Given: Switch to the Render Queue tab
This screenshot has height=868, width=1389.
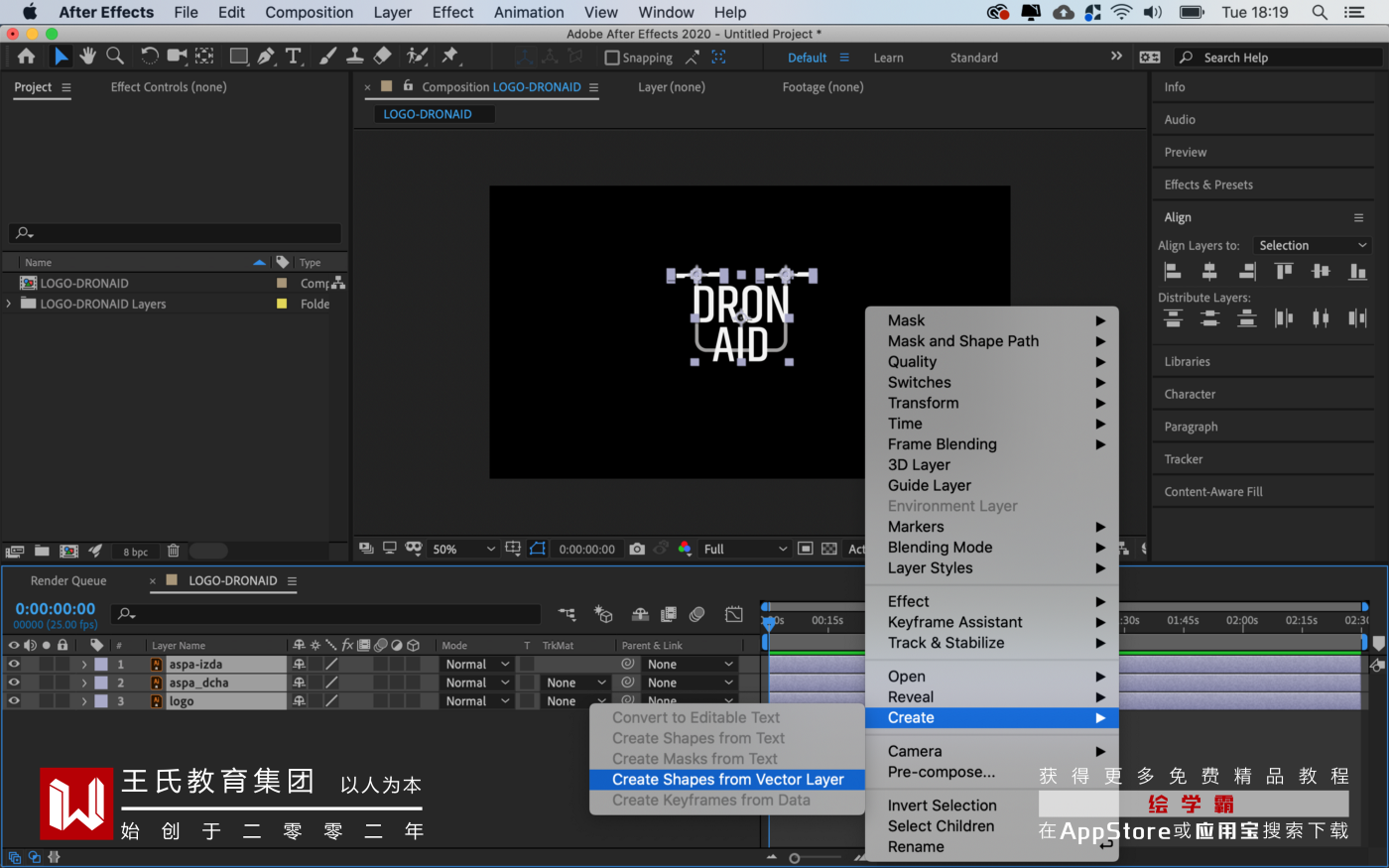Looking at the screenshot, I should tap(68, 580).
